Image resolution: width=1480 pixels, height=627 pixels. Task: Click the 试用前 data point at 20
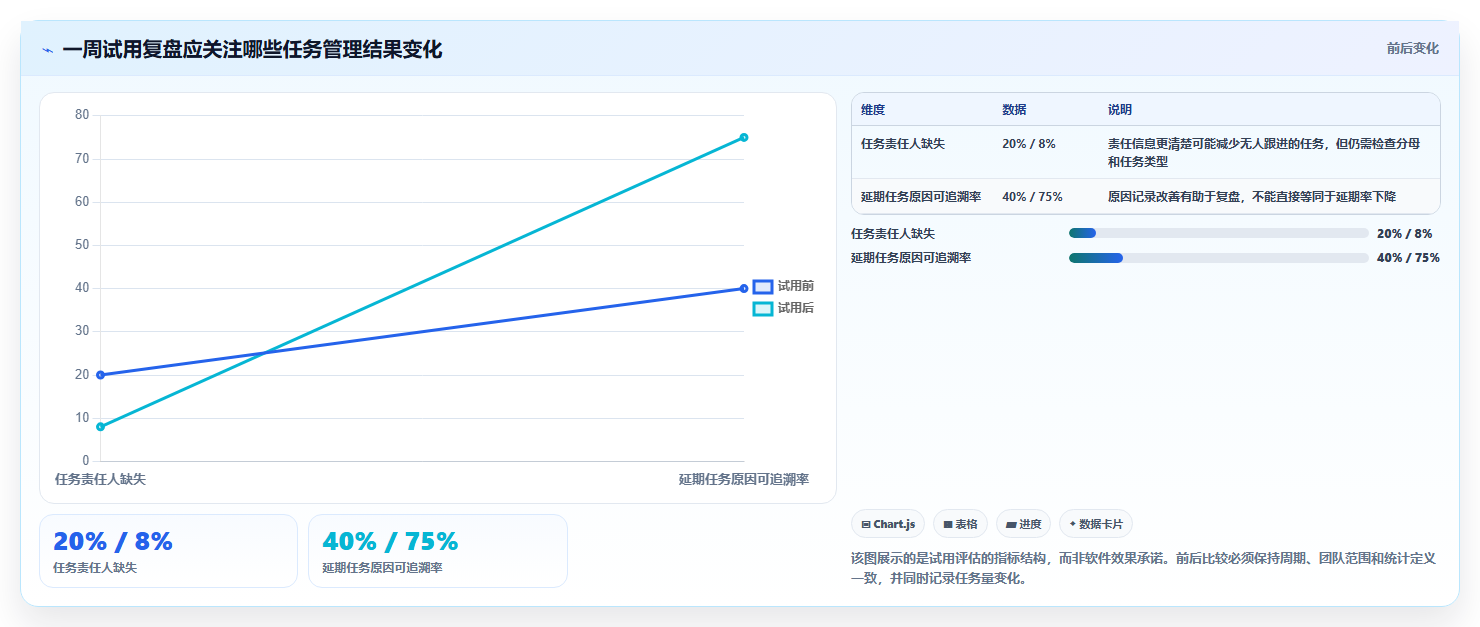pyautogui.click(x=100, y=375)
